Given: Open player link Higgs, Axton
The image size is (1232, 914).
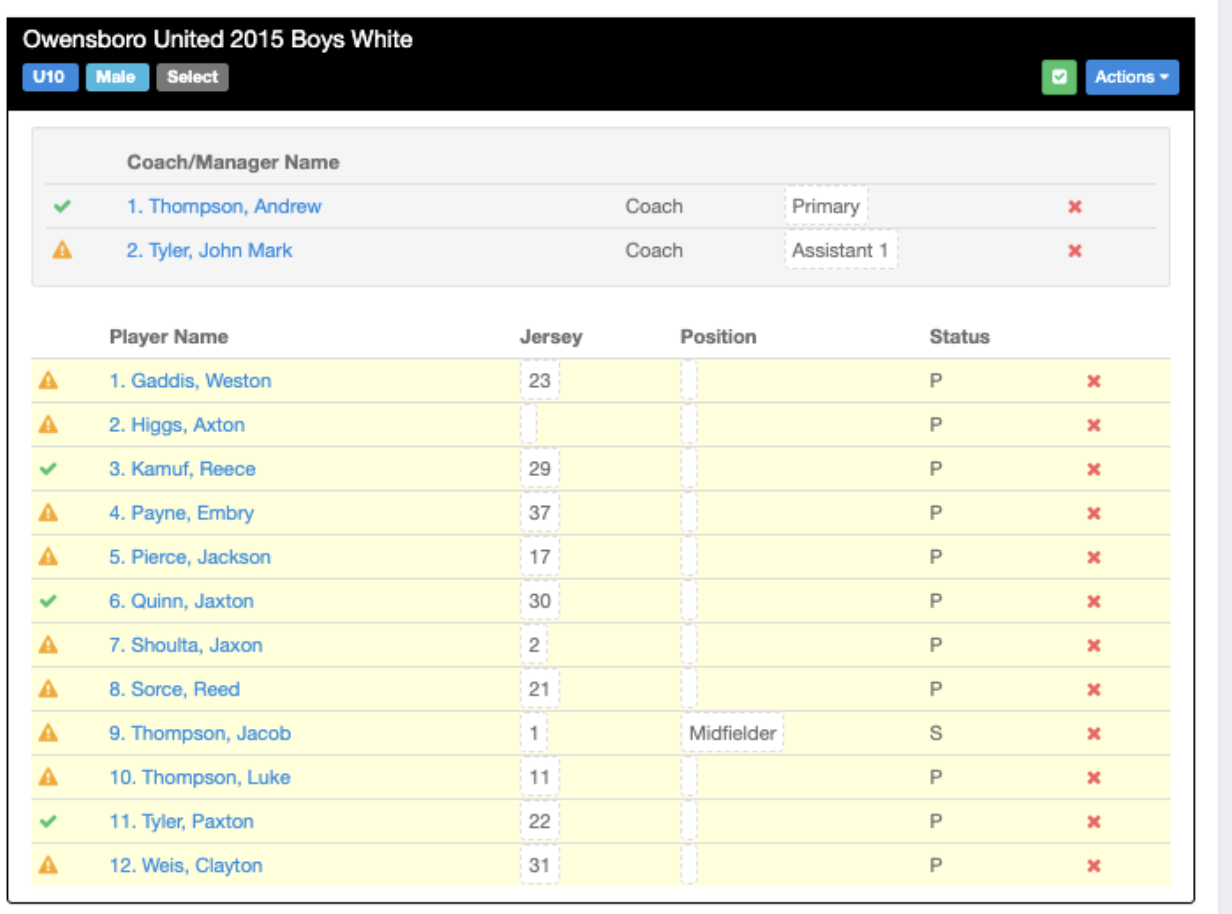Looking at the screenshot, I should [x=177, y=425].
